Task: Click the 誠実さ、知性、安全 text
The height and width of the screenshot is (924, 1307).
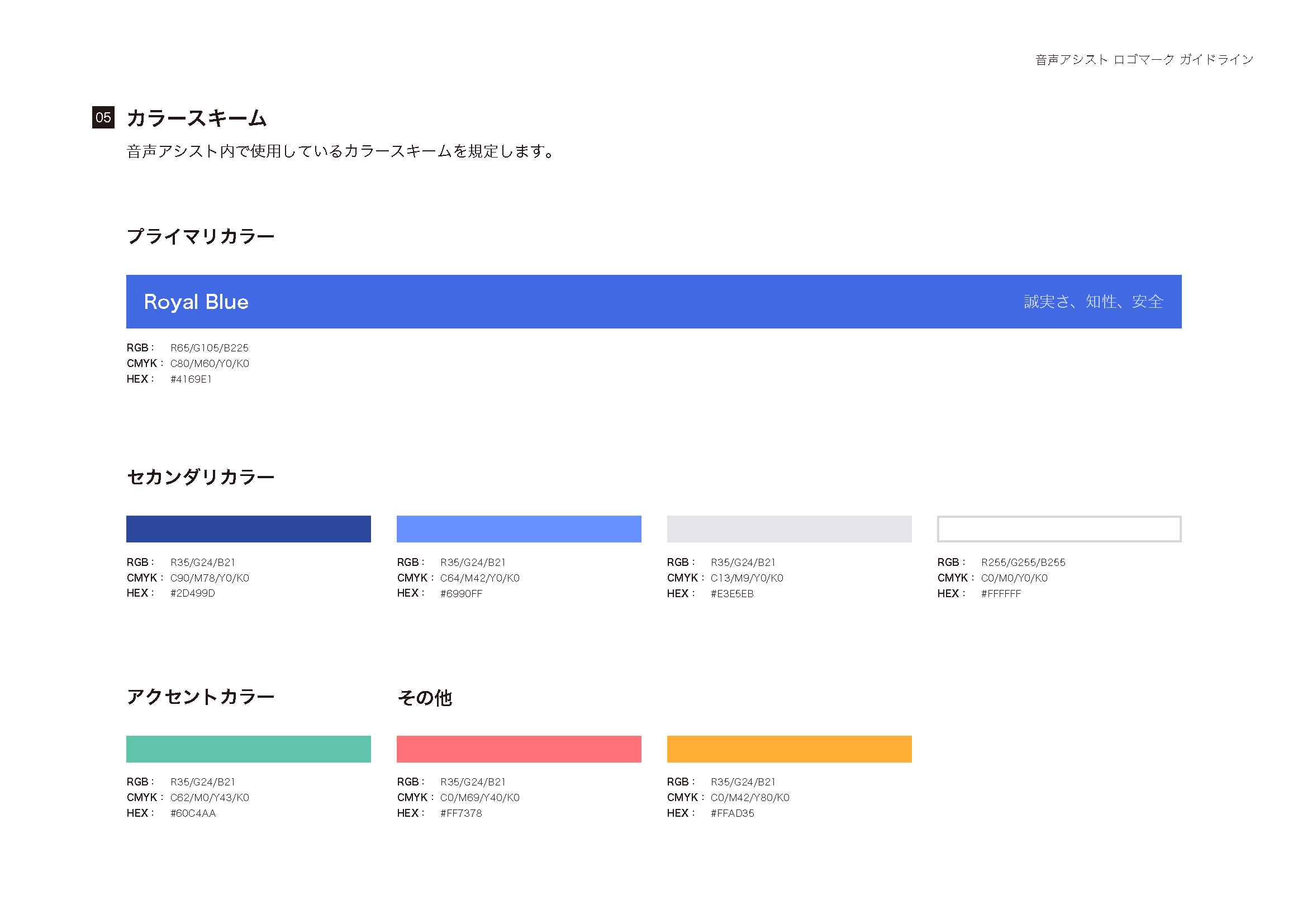Action: [1094, 302]
